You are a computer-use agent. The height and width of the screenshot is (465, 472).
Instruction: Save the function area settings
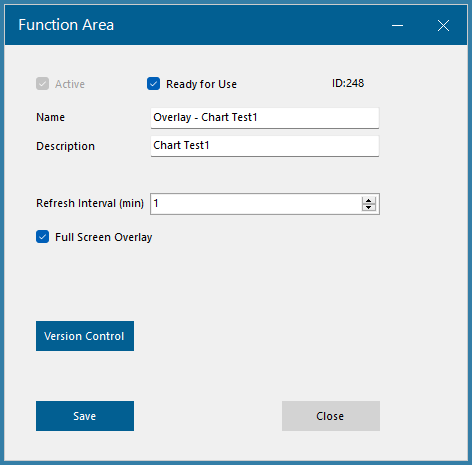click(x=85, y=416)
